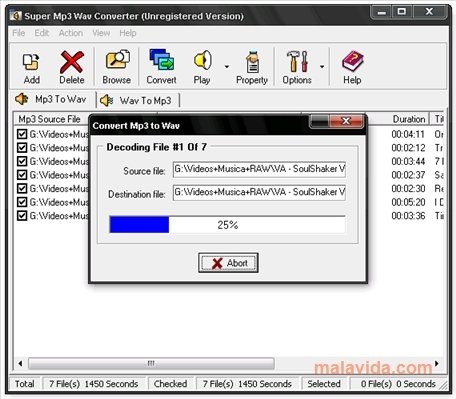Uncheck the file with duration 00:02:12
The image size is (456, 399).
point(22,148)
